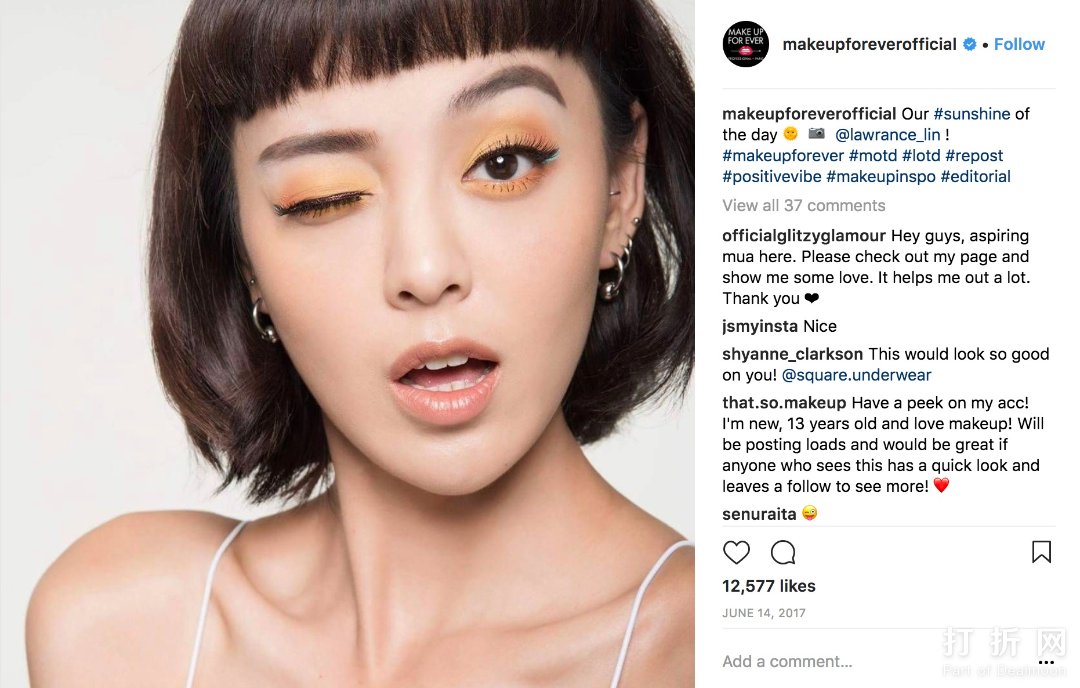1080x688 pixels.
Task: Open the @square.underwear mention
Action: (856, 375)
